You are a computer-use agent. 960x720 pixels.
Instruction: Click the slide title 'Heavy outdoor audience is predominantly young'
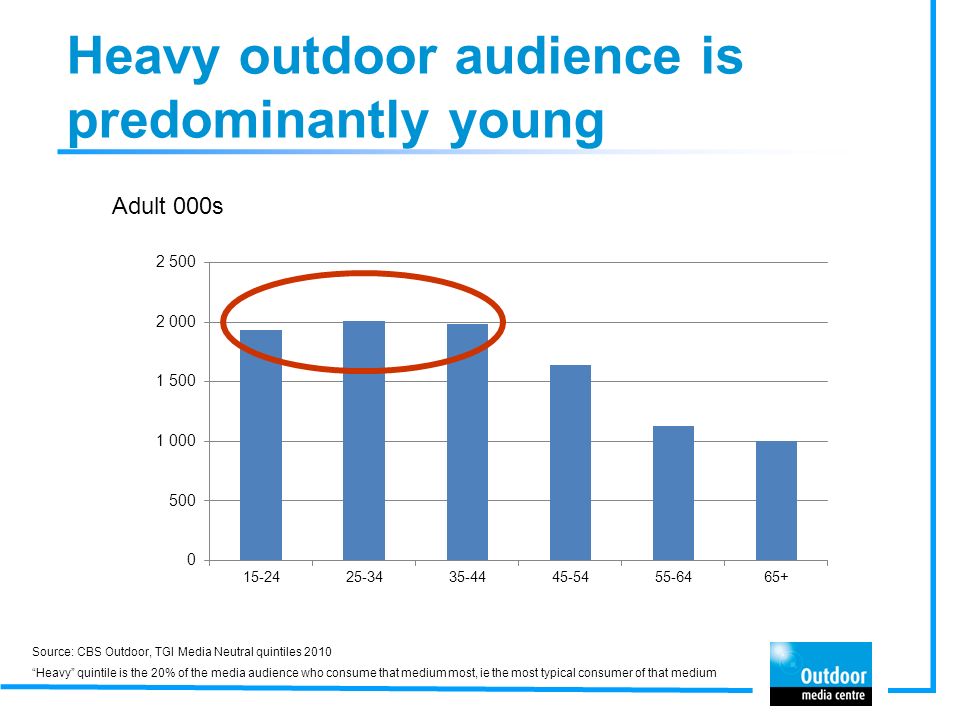pos(405,89)
